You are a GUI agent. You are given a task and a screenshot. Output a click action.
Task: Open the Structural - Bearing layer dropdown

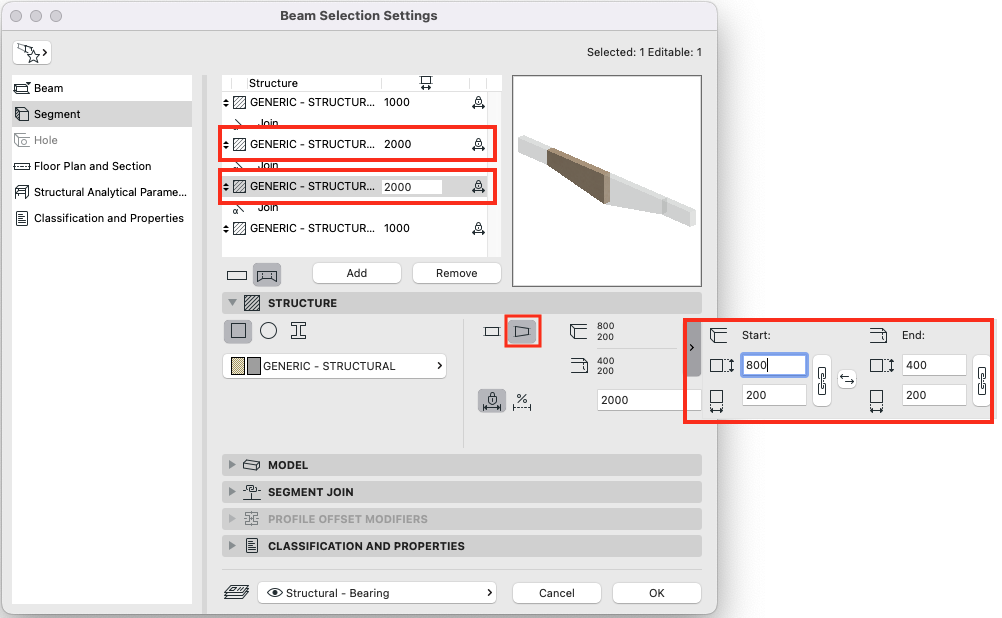point(378,592)
